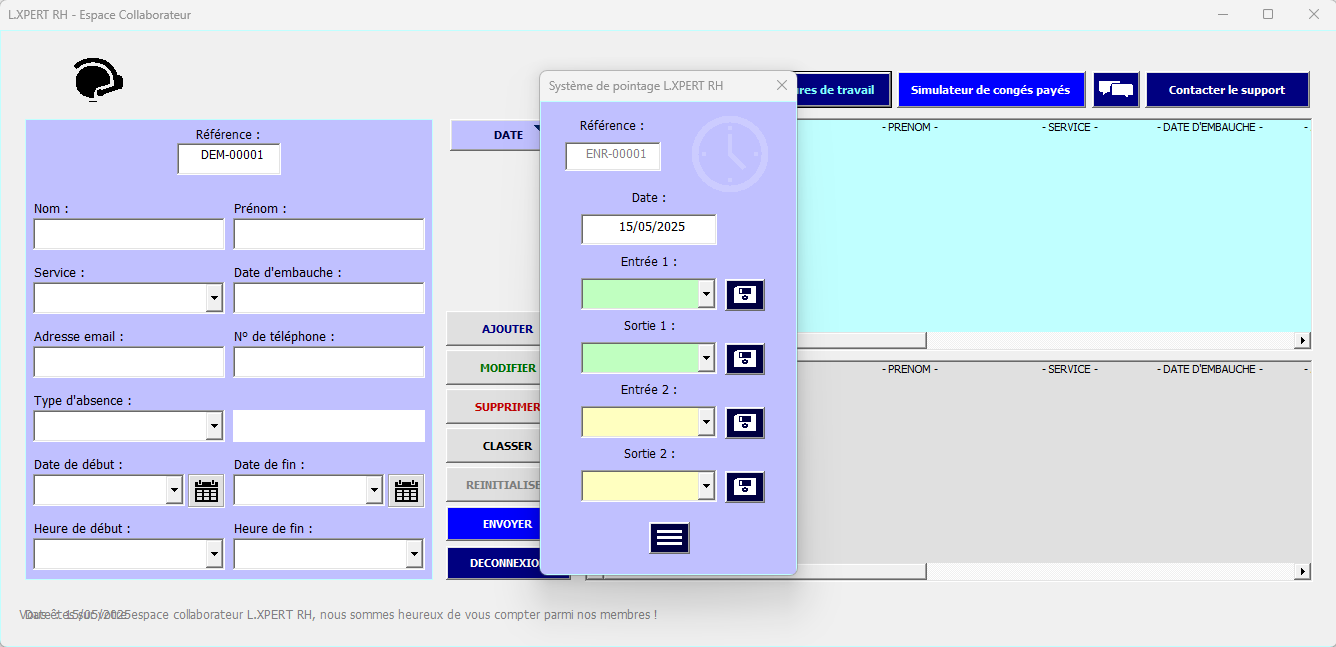Viewport: 1336px width, 647px height.
Task: Expand the Entrée 2 time dropdown
Action: (x=707, y=423)
